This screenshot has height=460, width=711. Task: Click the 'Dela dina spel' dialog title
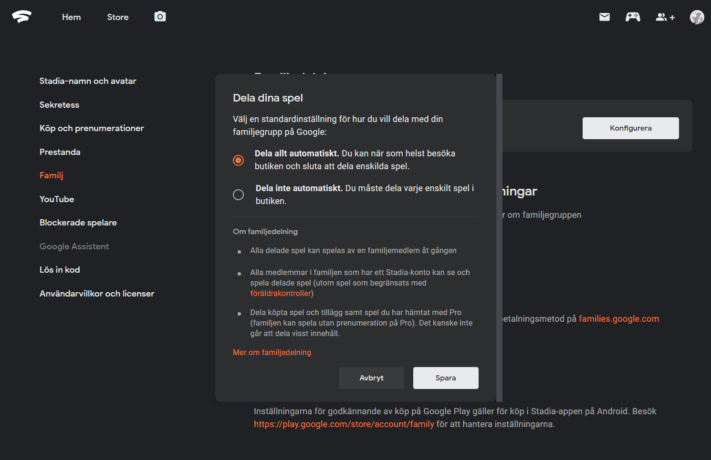point(268,98)
